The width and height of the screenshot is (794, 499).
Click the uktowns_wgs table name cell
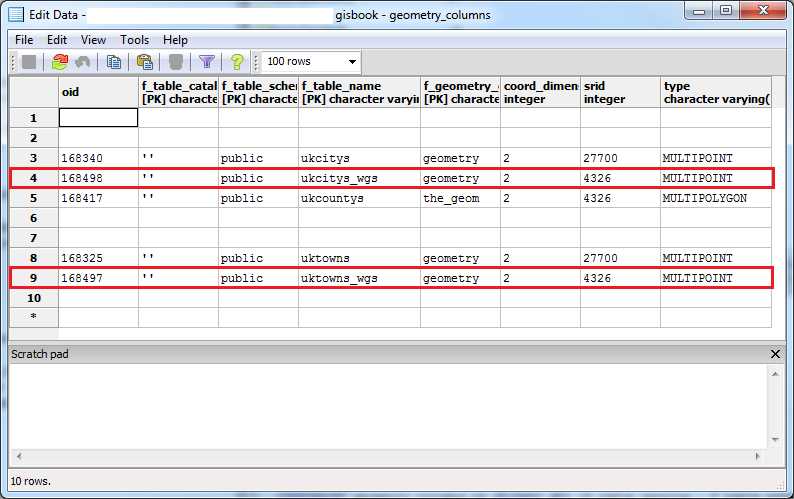[359, 278]
